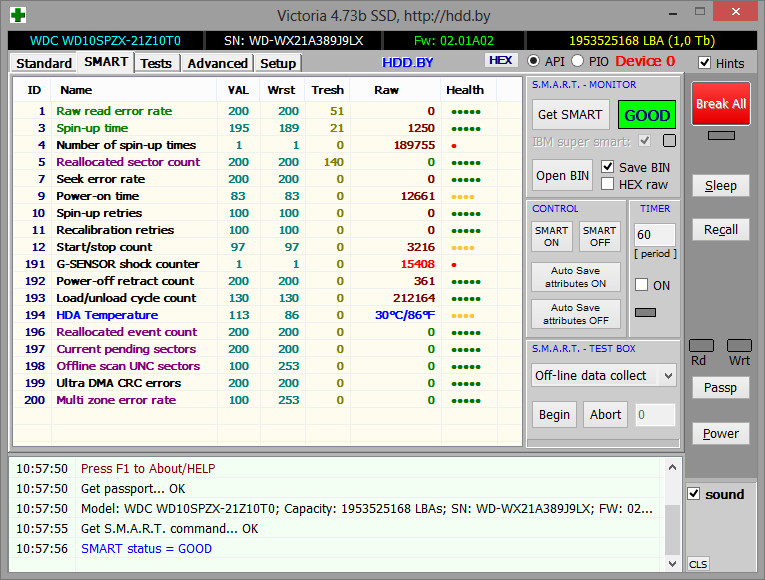Click the timer period input field showing 60
This screenshot has width=765, height=580.
tap(655, 235)
